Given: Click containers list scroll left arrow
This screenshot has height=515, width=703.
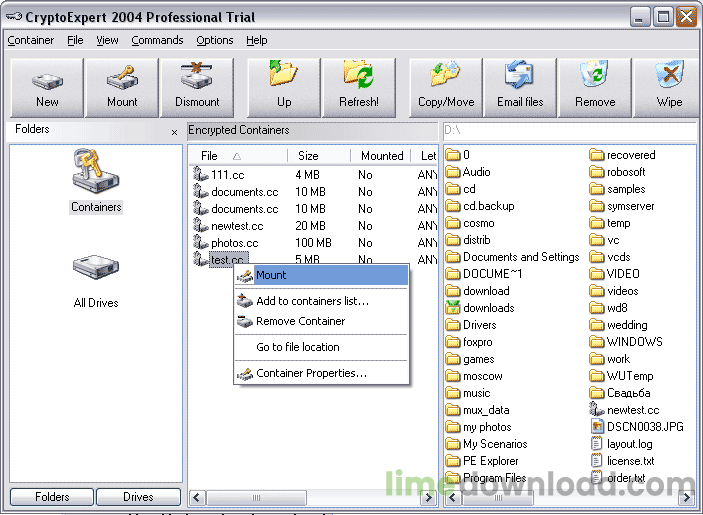Looking at the screenshot, I should (x=196, y=498).
